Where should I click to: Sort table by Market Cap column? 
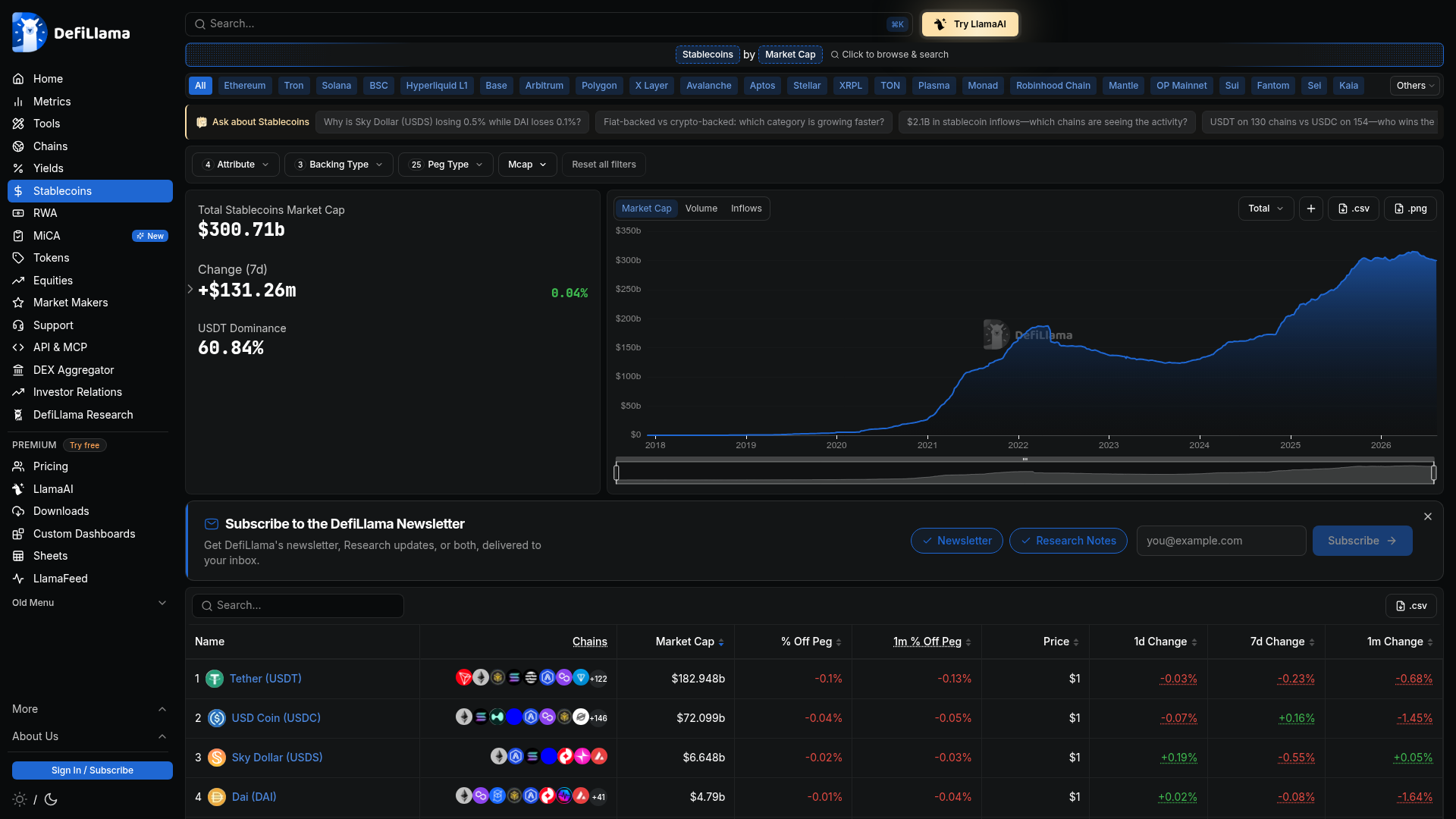689,642
